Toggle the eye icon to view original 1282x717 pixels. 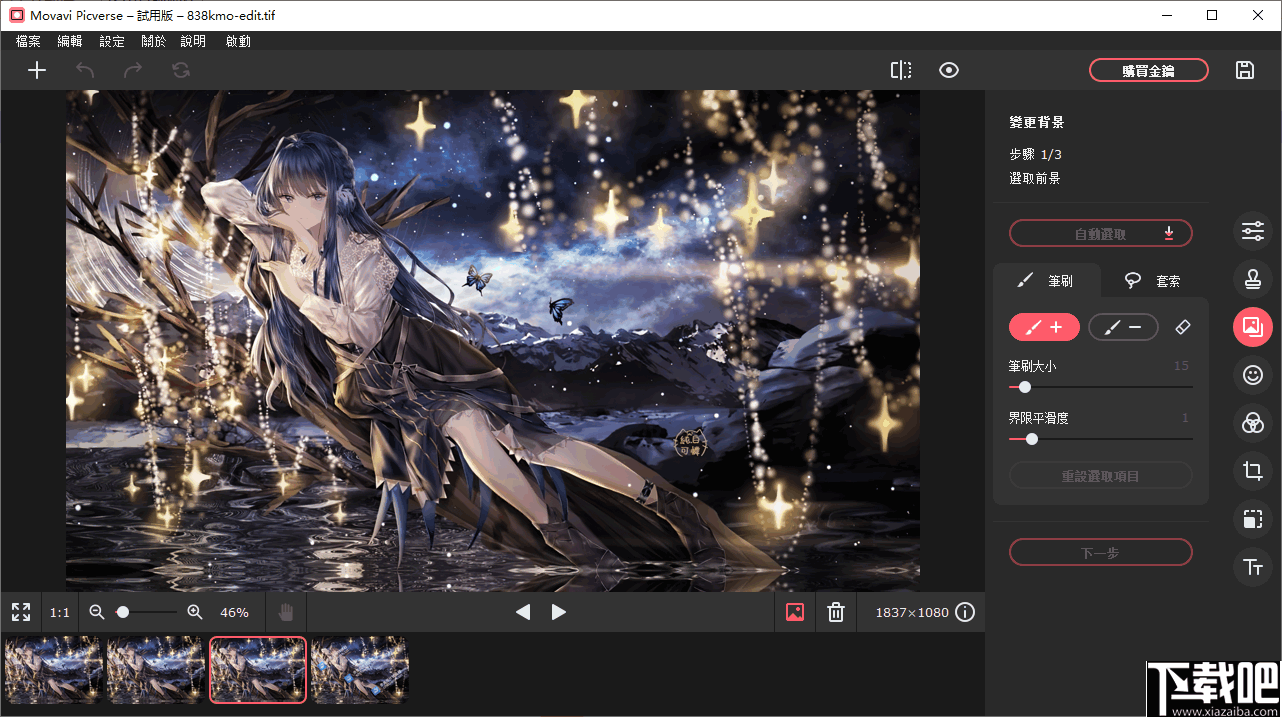point(949,70)
